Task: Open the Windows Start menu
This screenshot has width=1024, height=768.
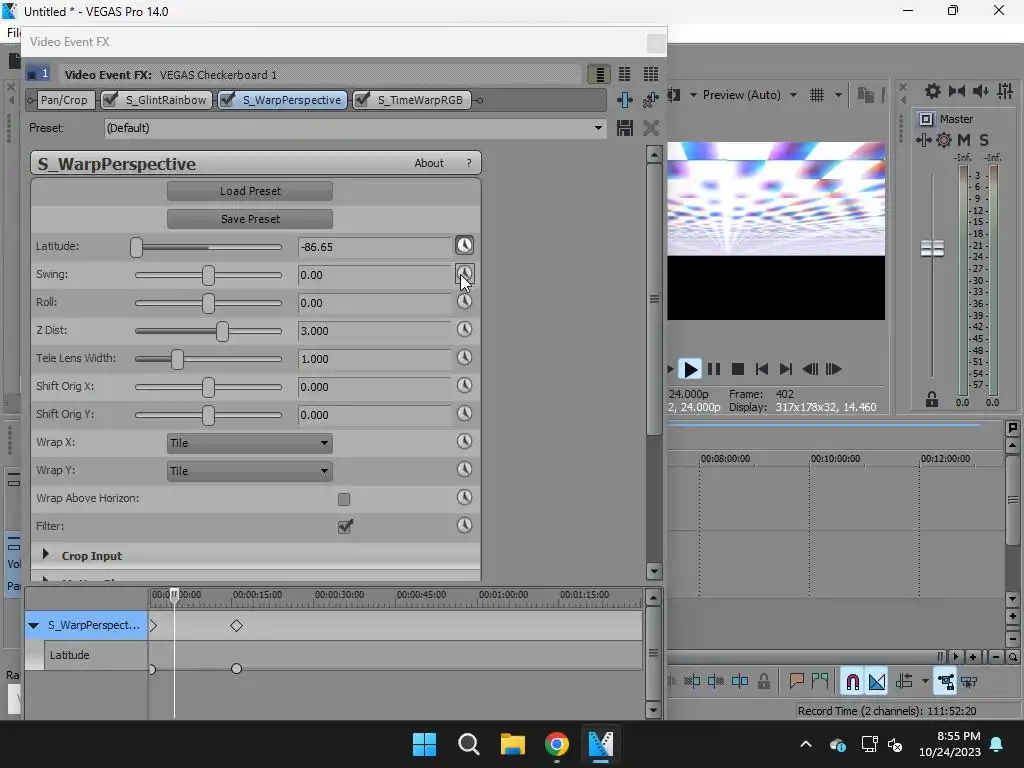Action: 424,744
